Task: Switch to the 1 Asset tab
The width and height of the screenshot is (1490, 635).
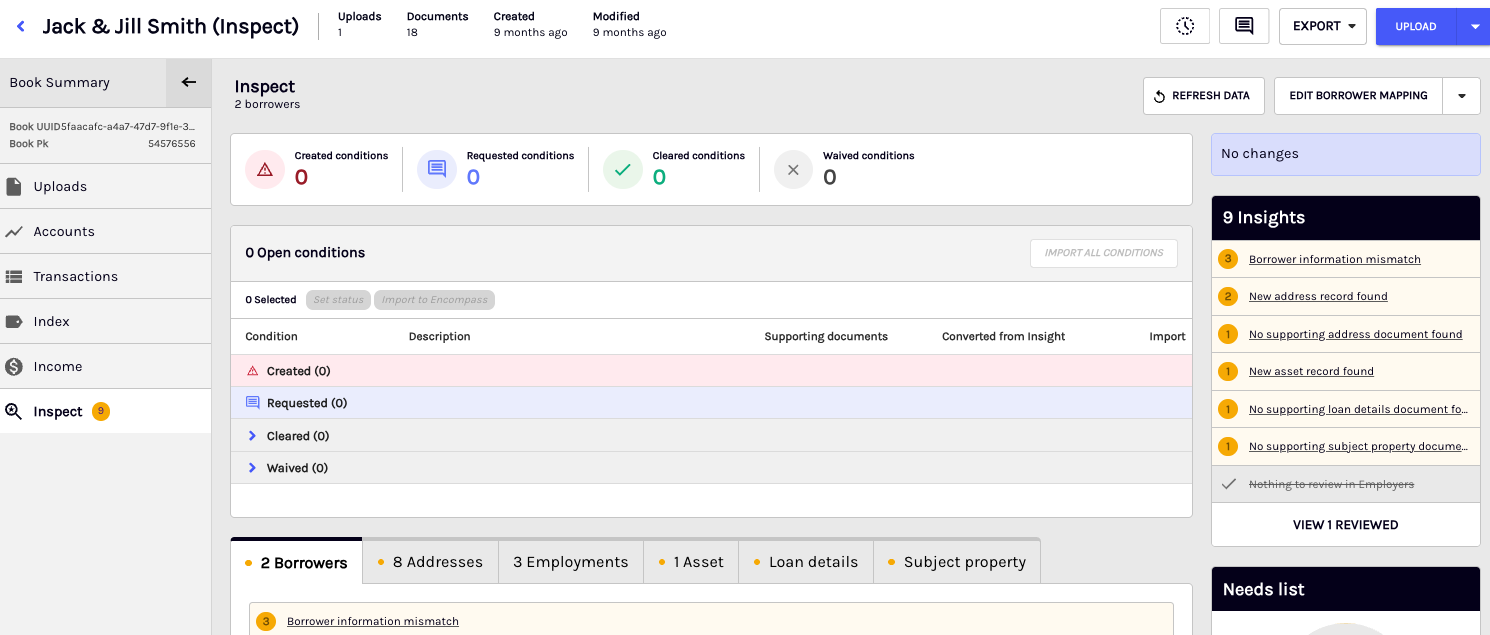Action: coord(691,562)
